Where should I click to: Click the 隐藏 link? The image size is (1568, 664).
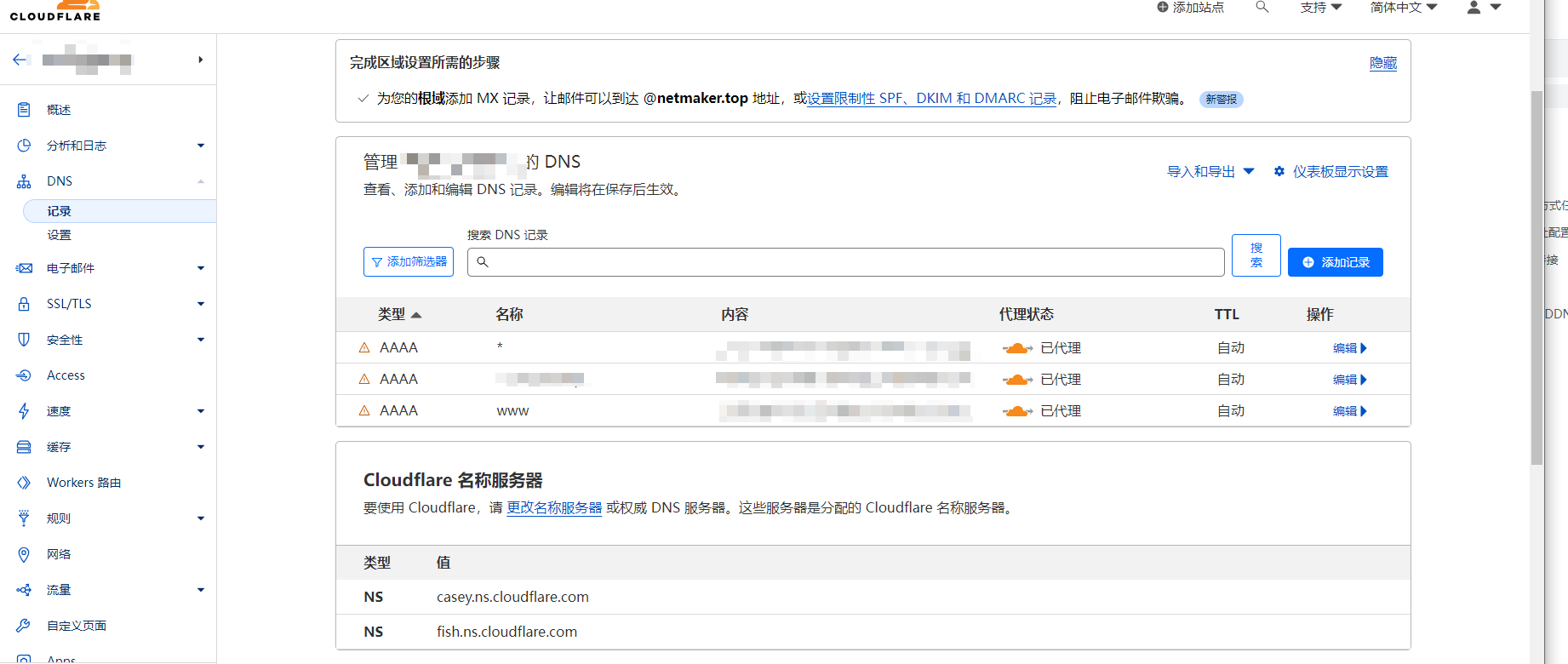pos(1383,63)
